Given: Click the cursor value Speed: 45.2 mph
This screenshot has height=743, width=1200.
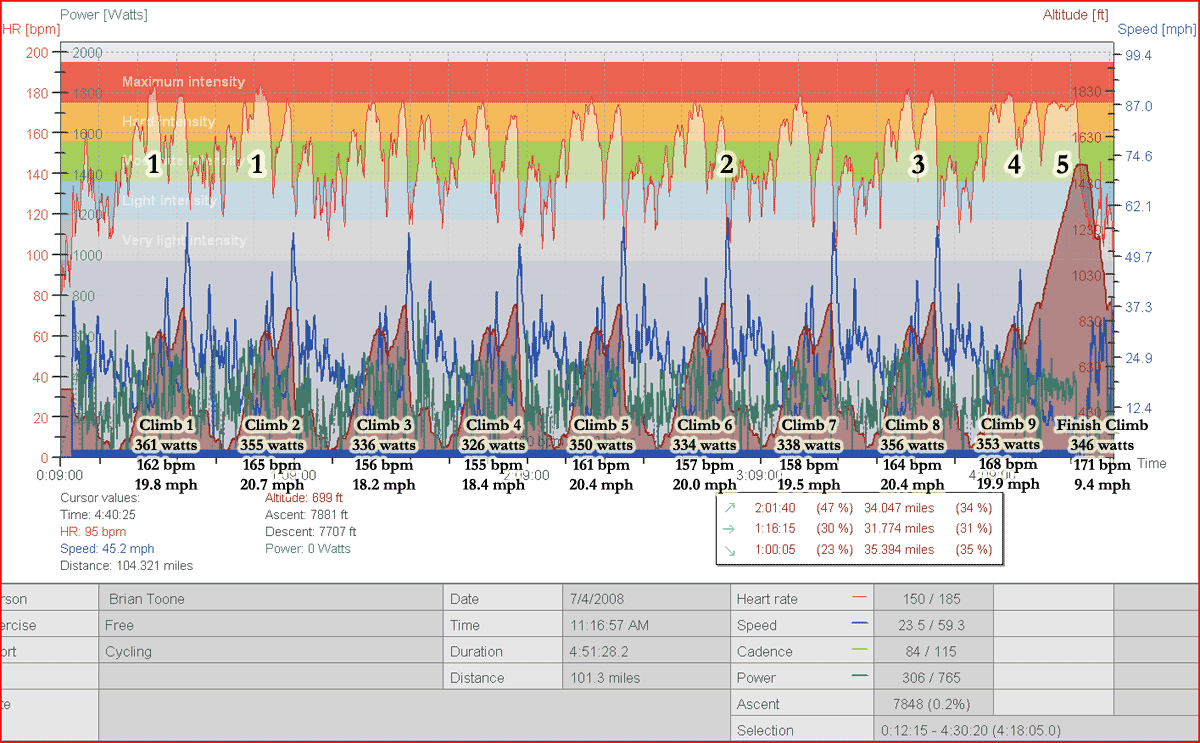Looking at the screenshot, I should click(107, 548).
